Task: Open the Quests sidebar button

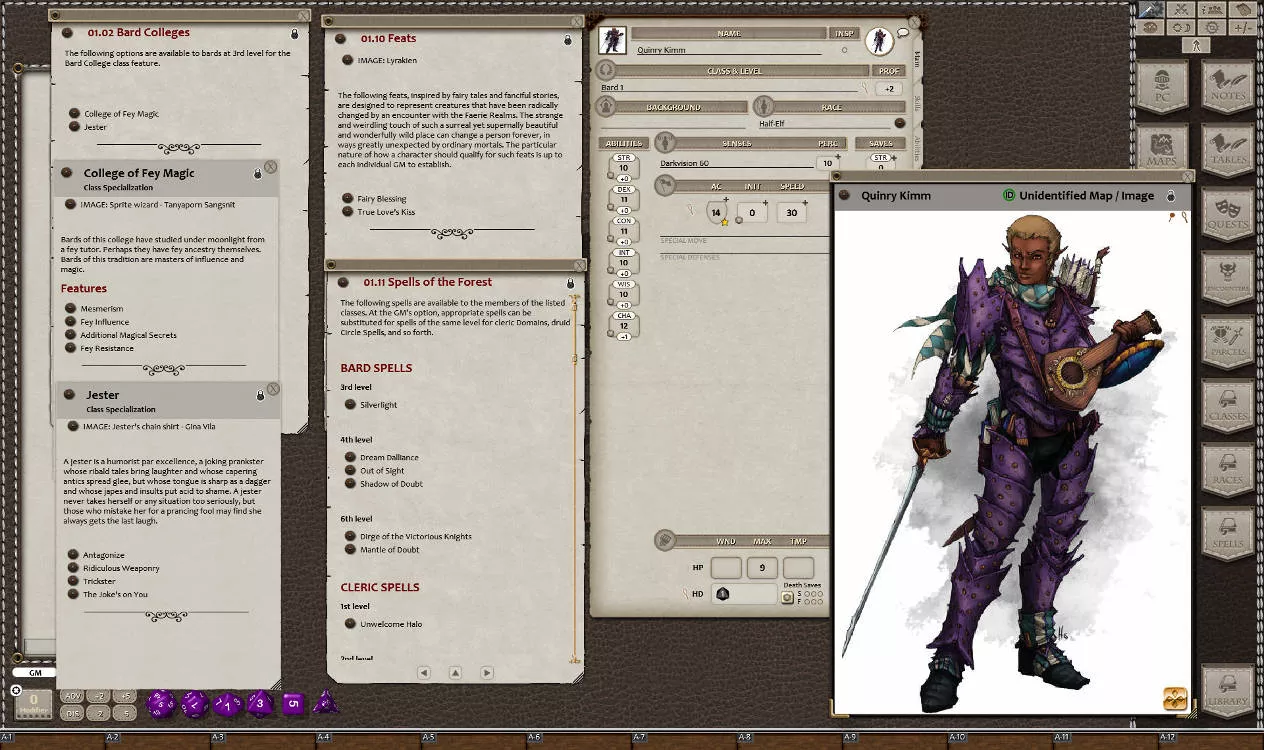Action: (x=1227, y=216)
